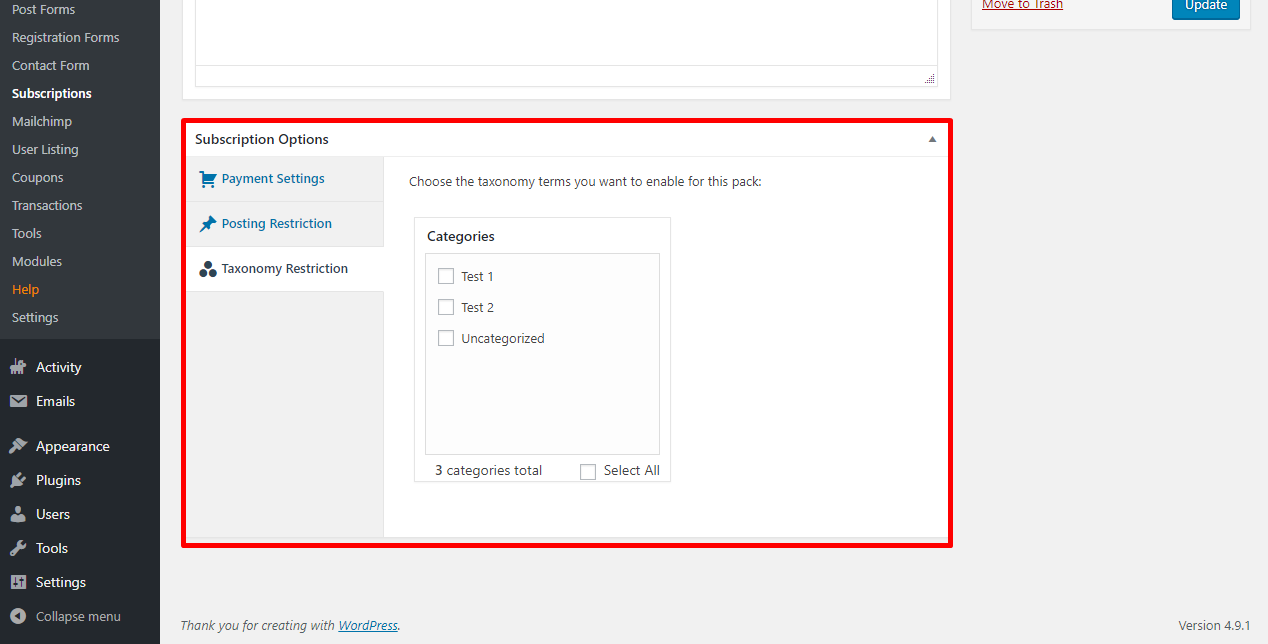Click the Tools wrench icon
Image resolution: width=1268 pixels, height=644 pixels.
(x=18, y=548)
